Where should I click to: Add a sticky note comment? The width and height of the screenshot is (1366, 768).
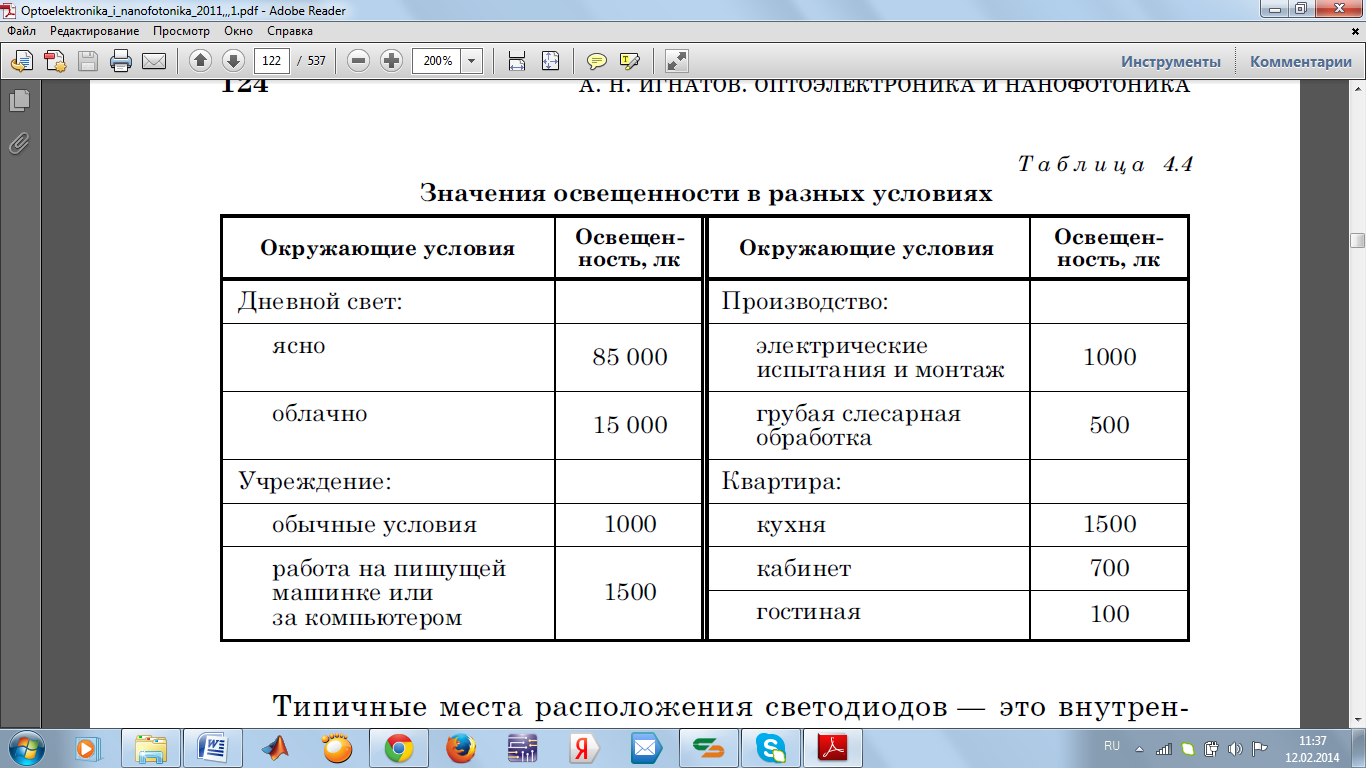tap(597, 61)
